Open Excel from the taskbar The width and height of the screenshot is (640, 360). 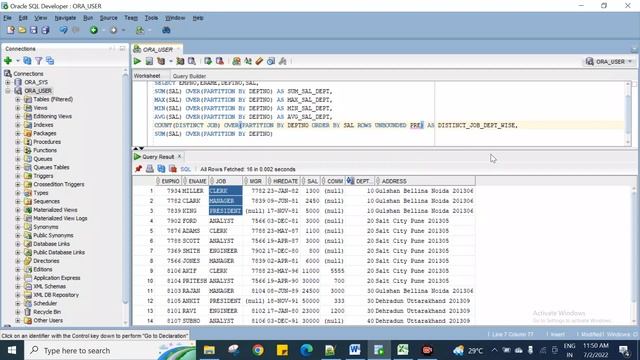click(403, 350)
